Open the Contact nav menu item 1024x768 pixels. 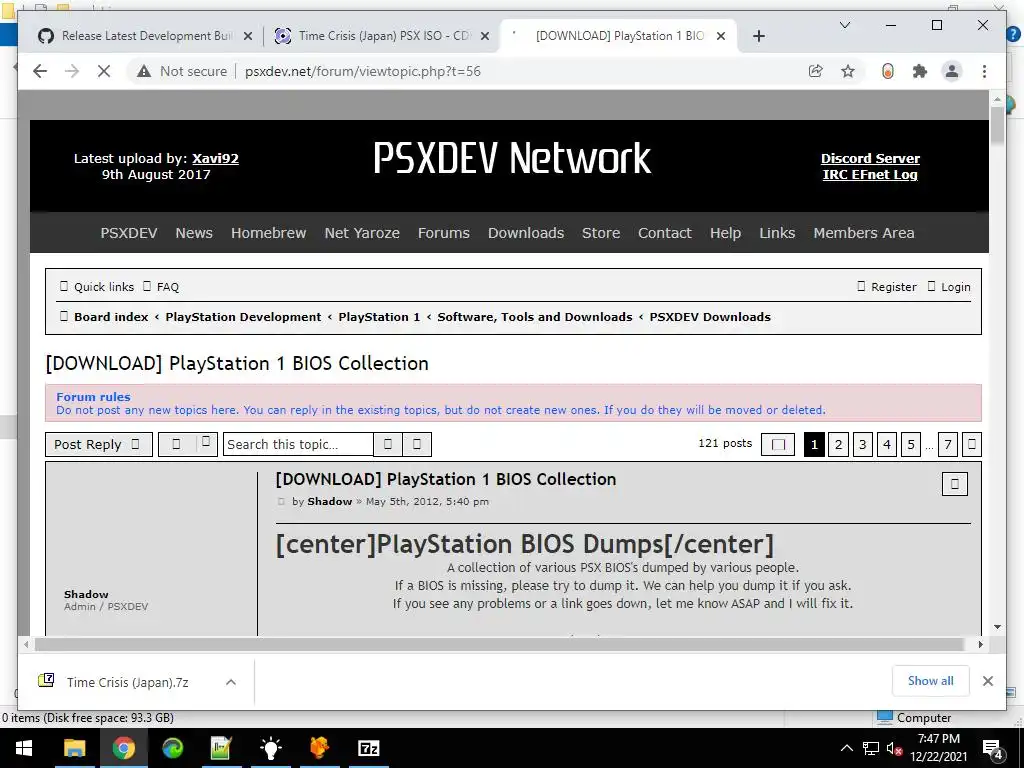[664, 232]
